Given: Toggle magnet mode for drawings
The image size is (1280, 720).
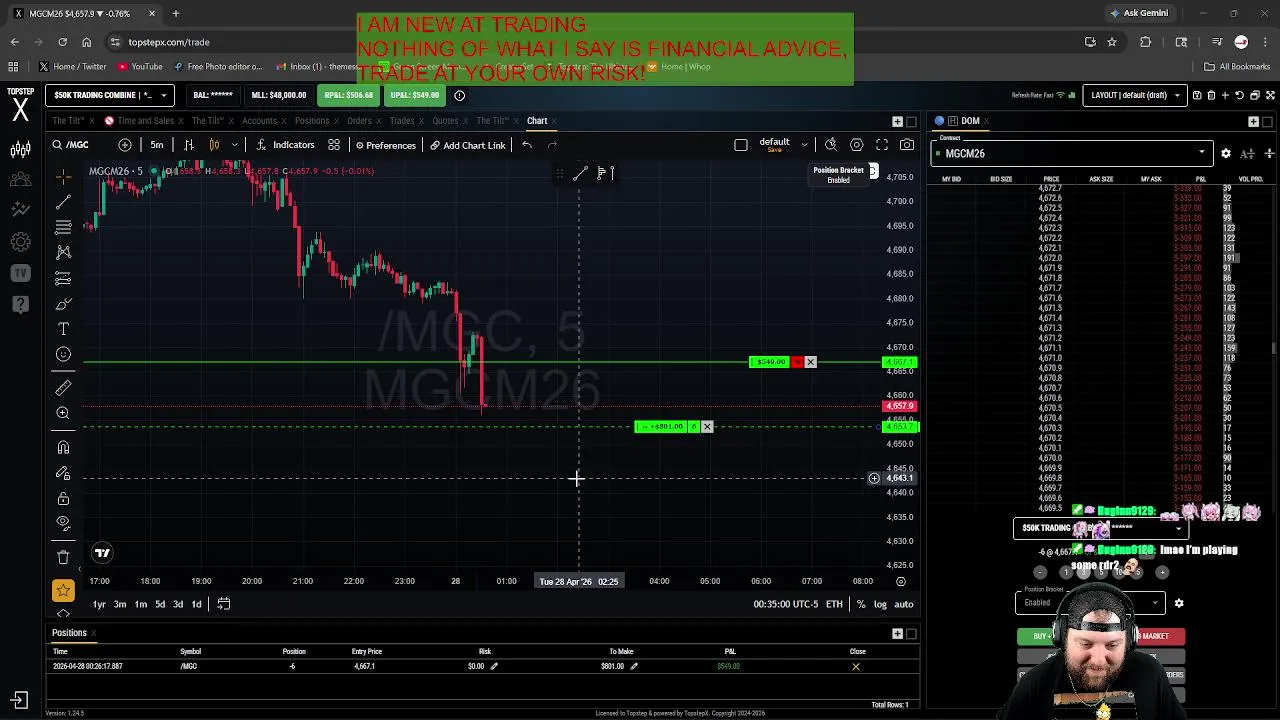Looking at the screenshot, I should [63, 447].
